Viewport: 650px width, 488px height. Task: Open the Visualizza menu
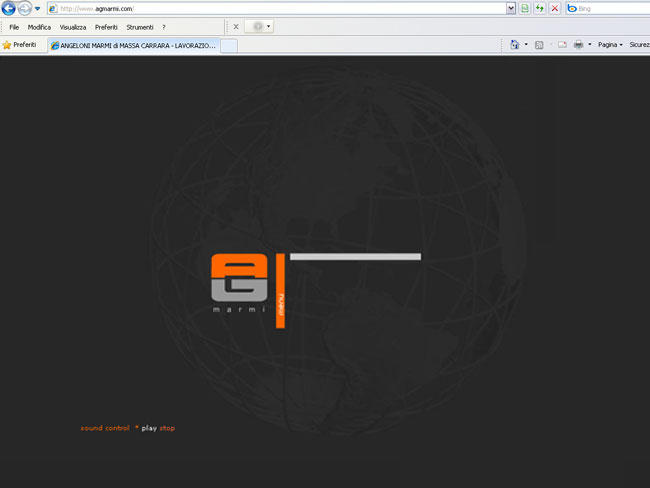tap(72, 27)
